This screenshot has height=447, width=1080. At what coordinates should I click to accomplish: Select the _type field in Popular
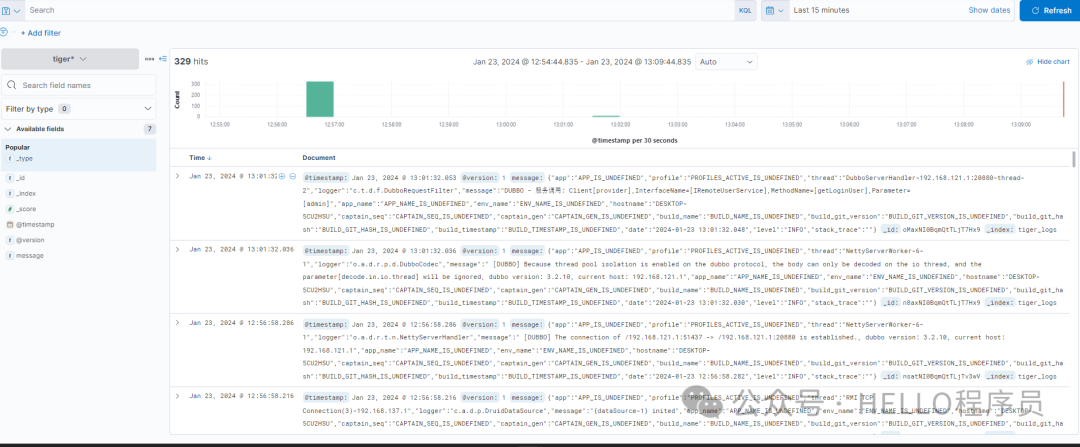[x=24, y=158]
